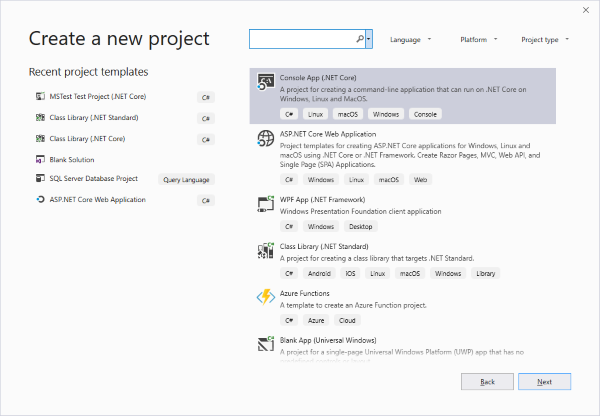This screenshot has width=600, height=416.
Task: Close the Create a new project dialog
Action: [586, 10]
